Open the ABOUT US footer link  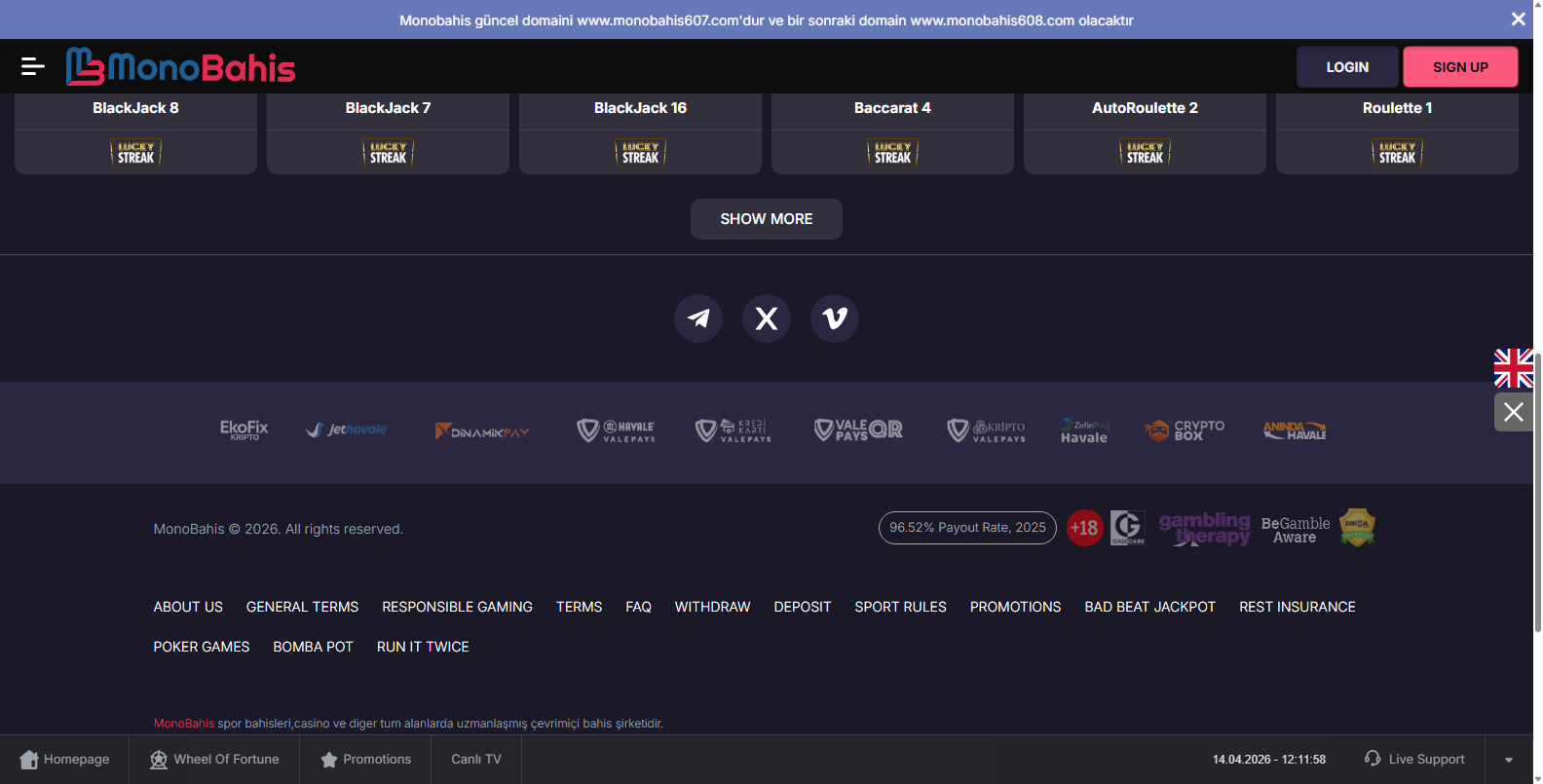pos(188,607)
